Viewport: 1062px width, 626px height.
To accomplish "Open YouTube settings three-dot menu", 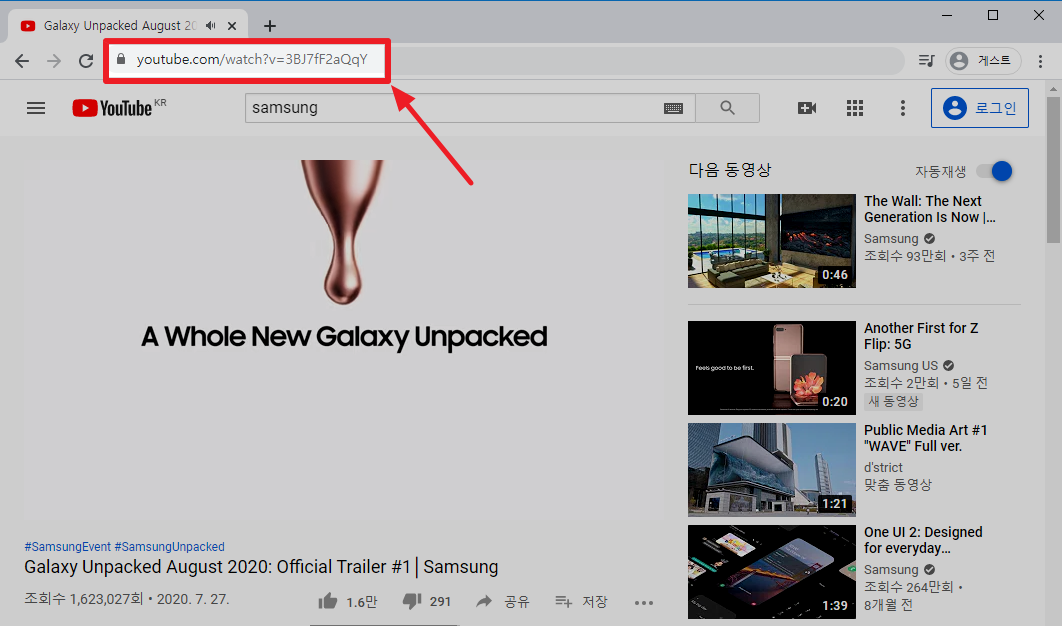I will [902, 108].
